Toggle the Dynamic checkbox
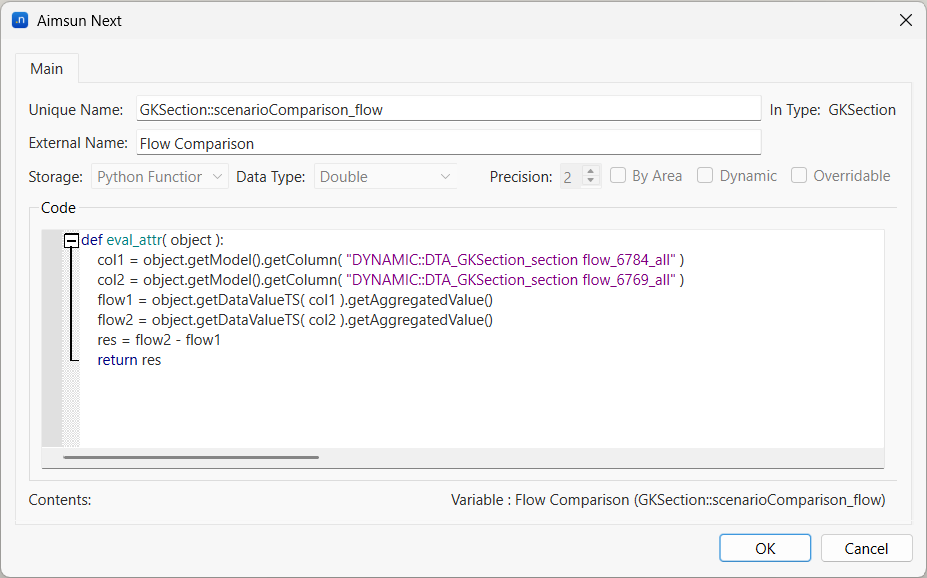The image size is (927, 578). pos(706,176)
